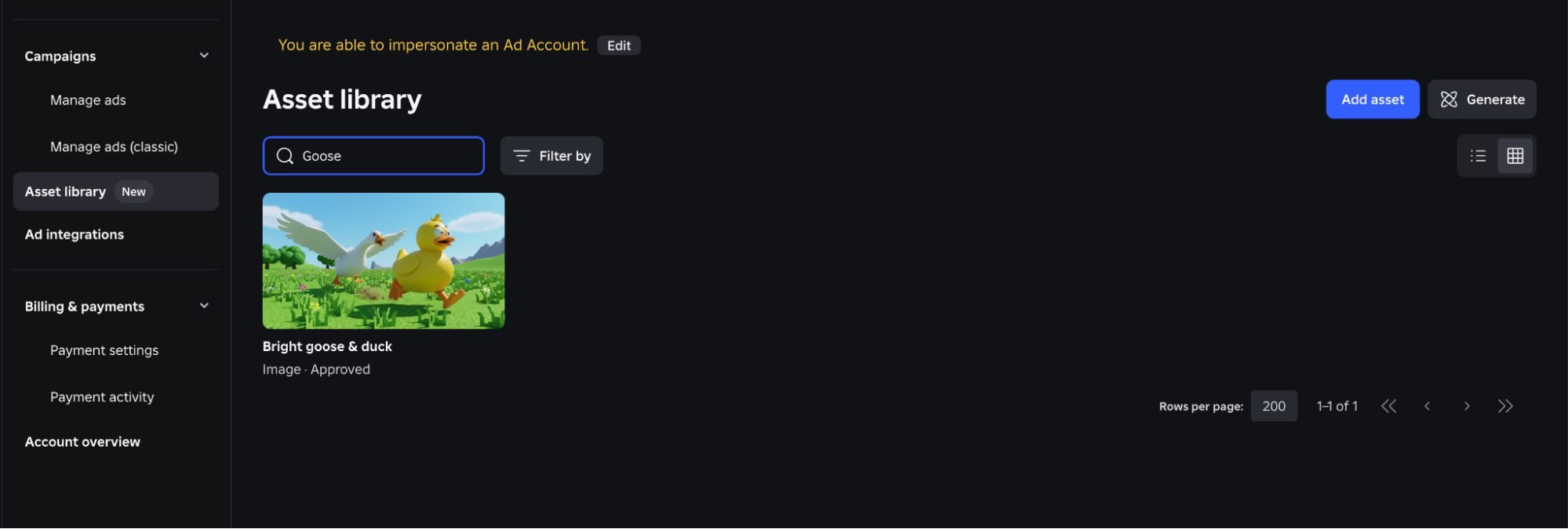Click the Add asset button
The image size is (1568, 529).
pos(1373,100)
